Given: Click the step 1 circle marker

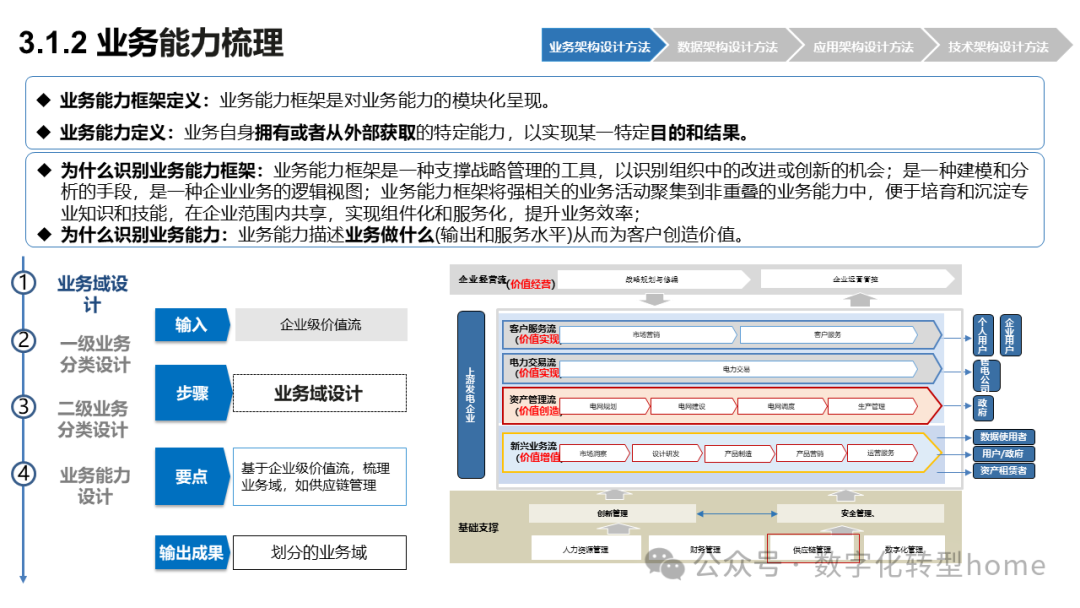Looking at the screenshot, I should coord(24,283).
